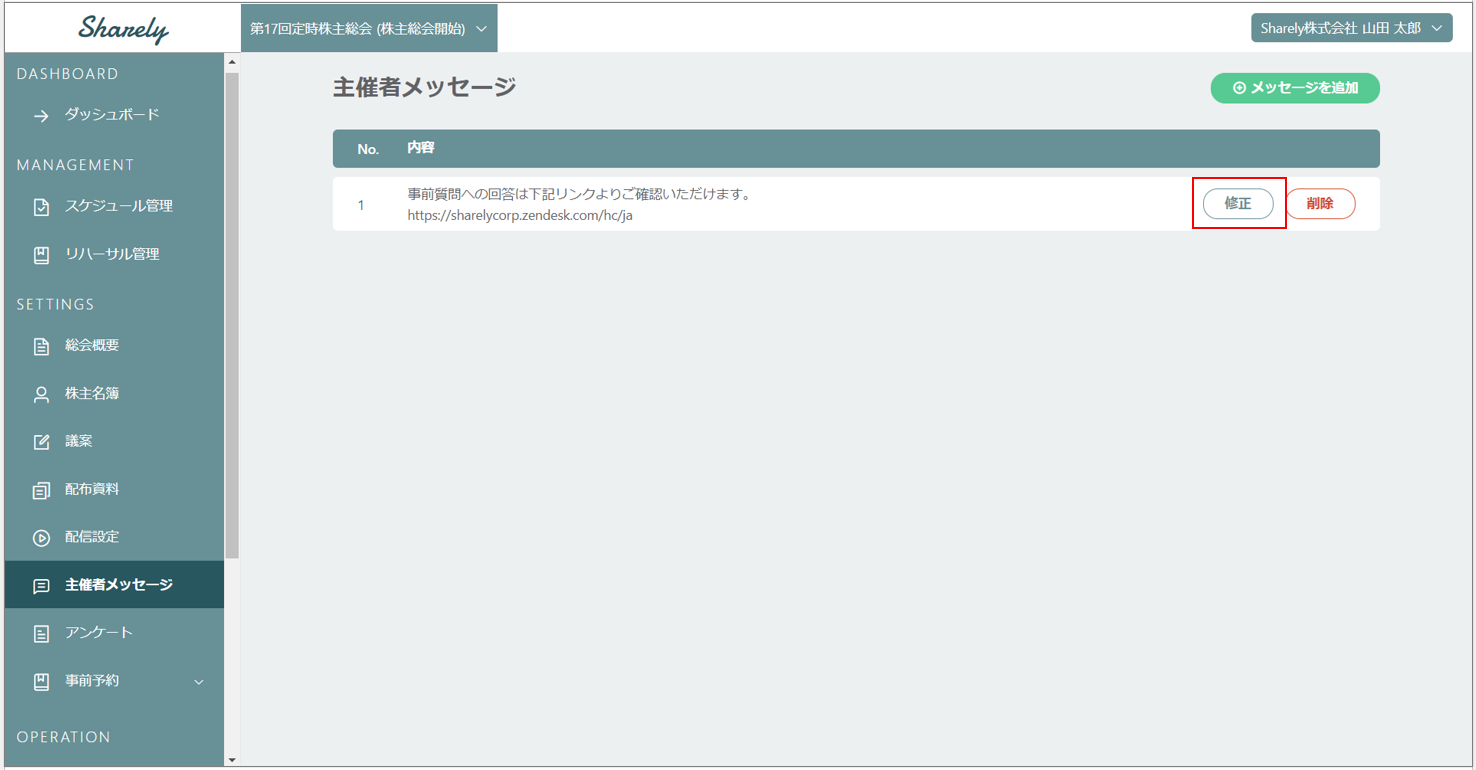The image size is (1476, 770).
Task: Click the Sharely logo
Action: click(123, 29)
